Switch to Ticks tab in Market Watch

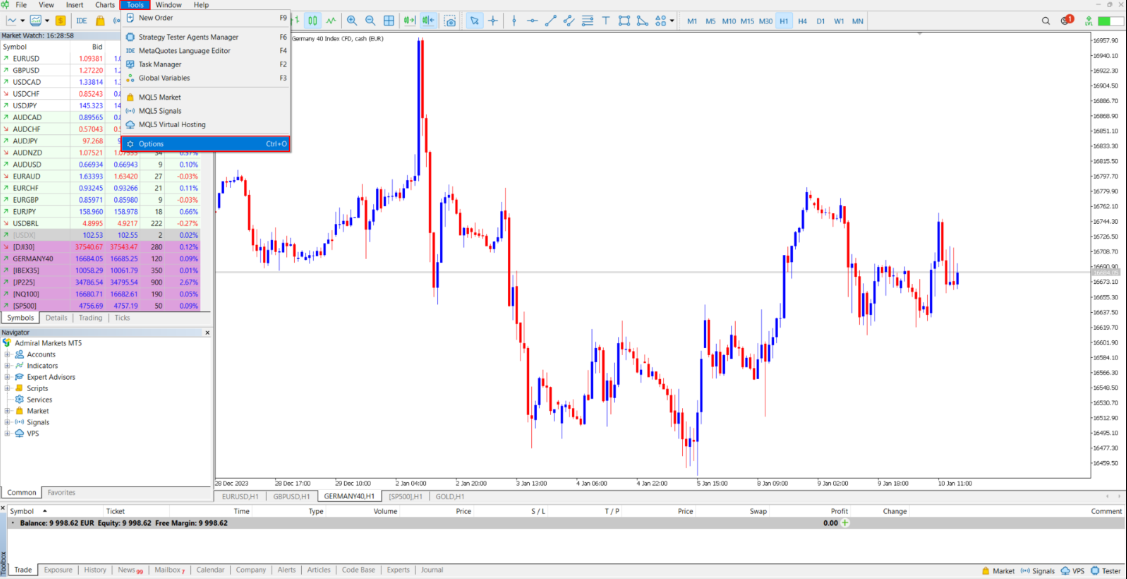pyautogui.click(x=122, y=318)
